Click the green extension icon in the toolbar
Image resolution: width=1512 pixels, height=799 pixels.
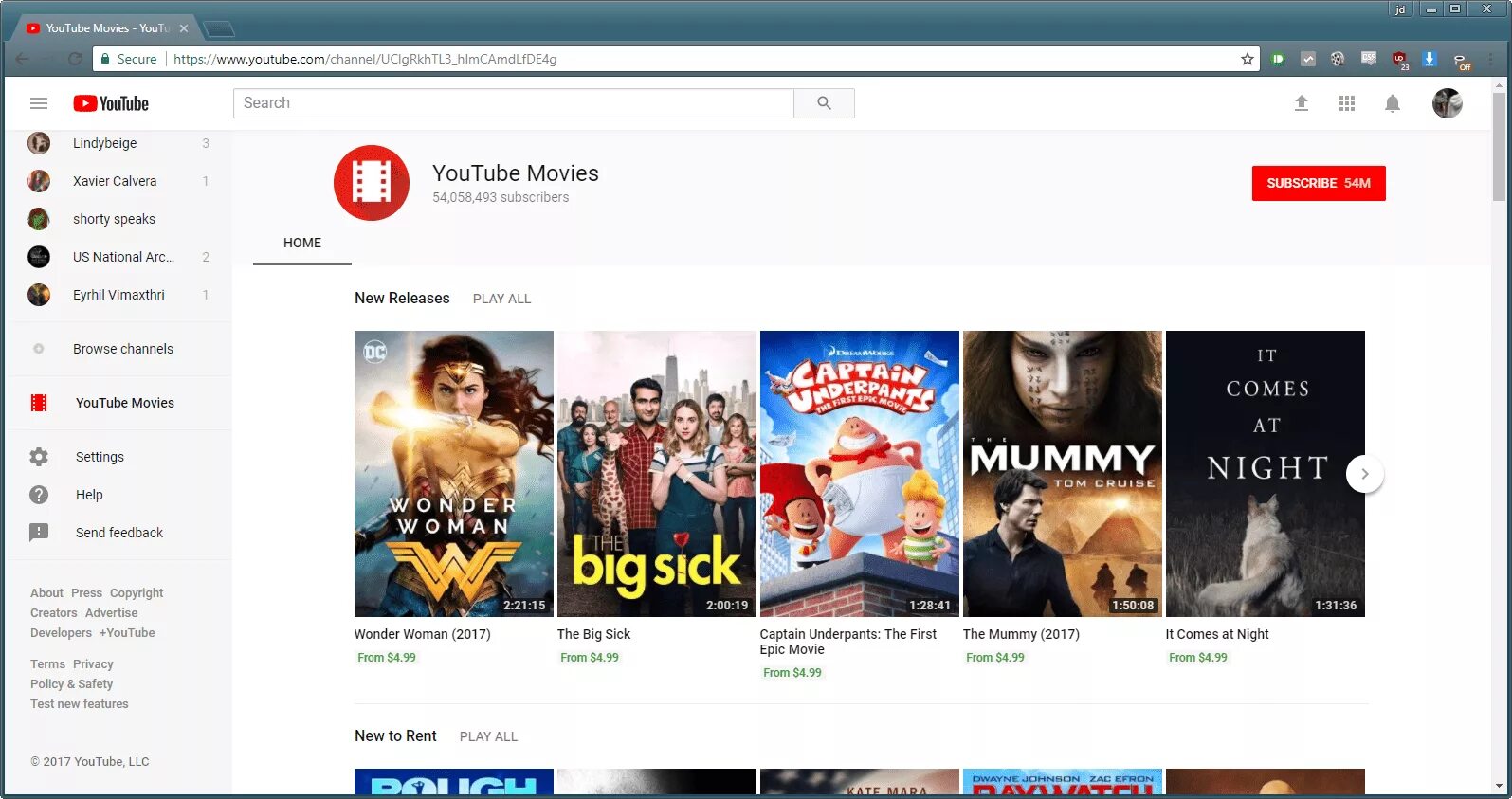[1278, 59]
